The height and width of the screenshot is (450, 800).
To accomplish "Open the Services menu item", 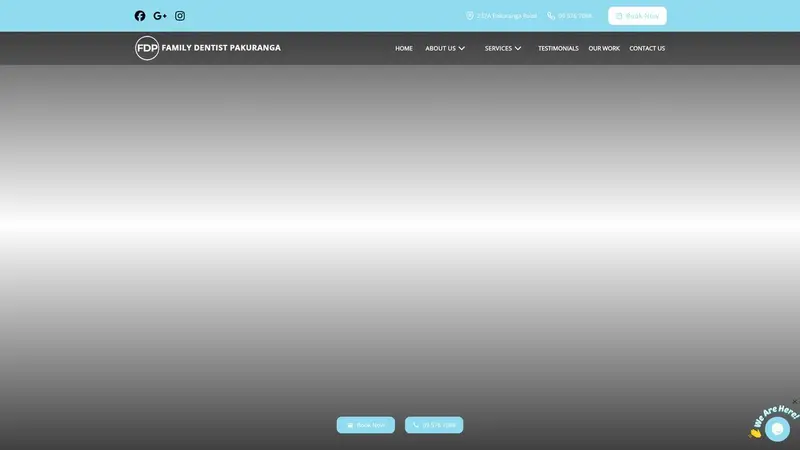I will click(x=498, y=48).
